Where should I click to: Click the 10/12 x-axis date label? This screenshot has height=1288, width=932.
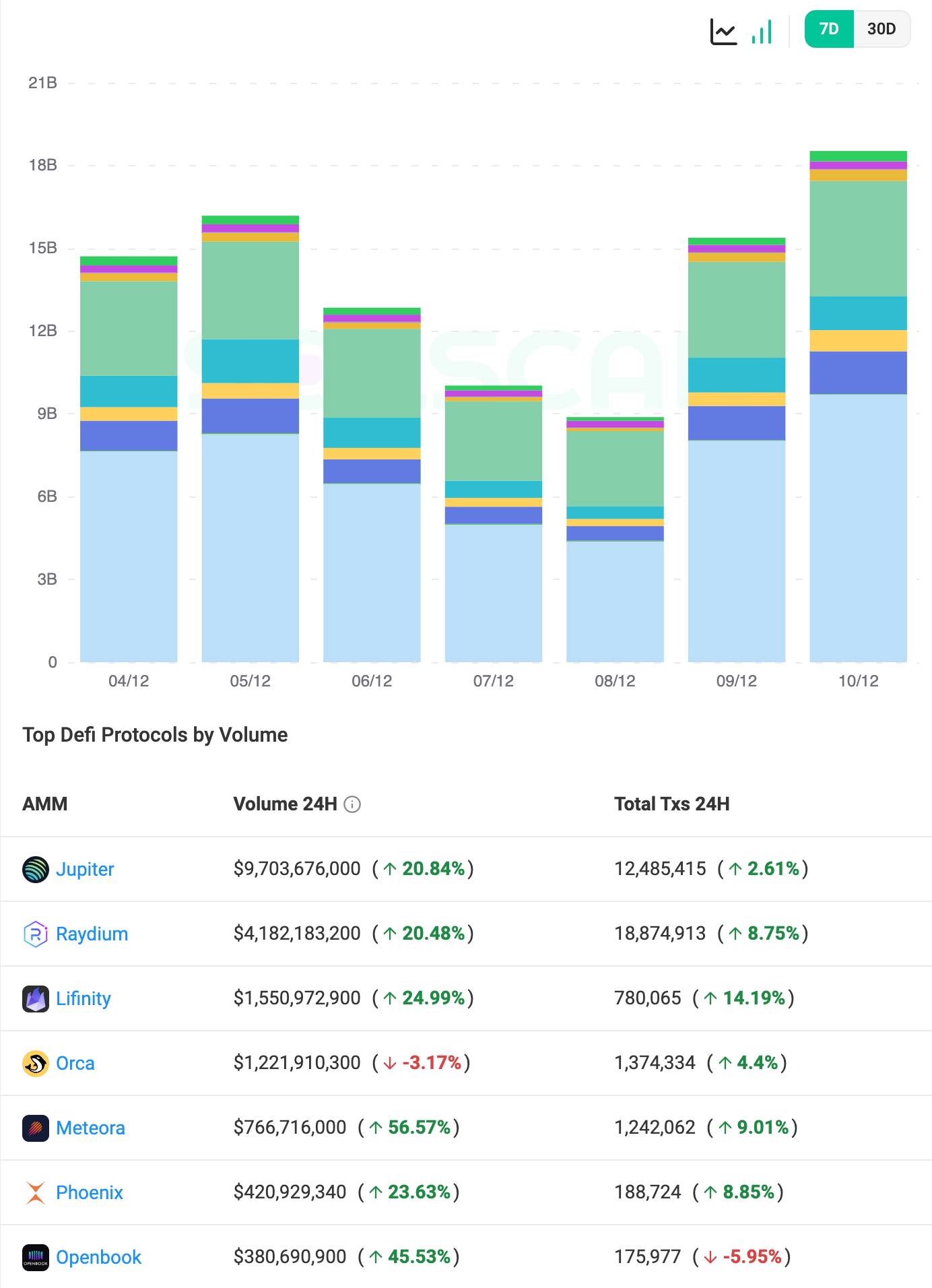point(859,681)
